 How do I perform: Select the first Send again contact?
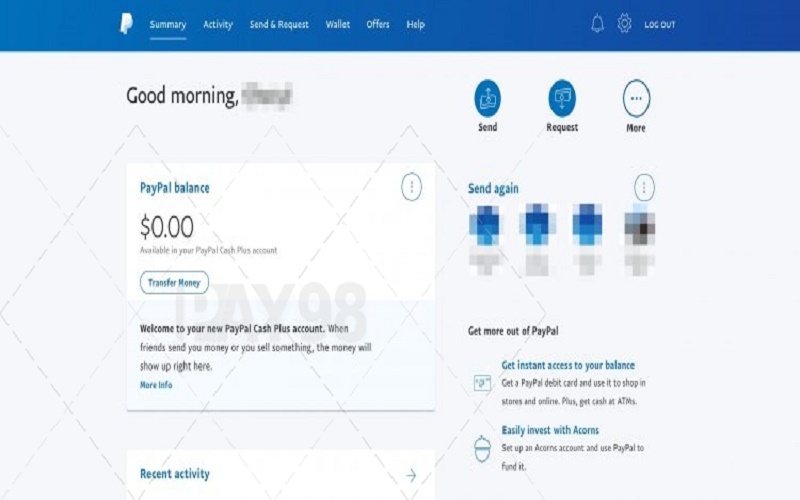pos(487,239)
